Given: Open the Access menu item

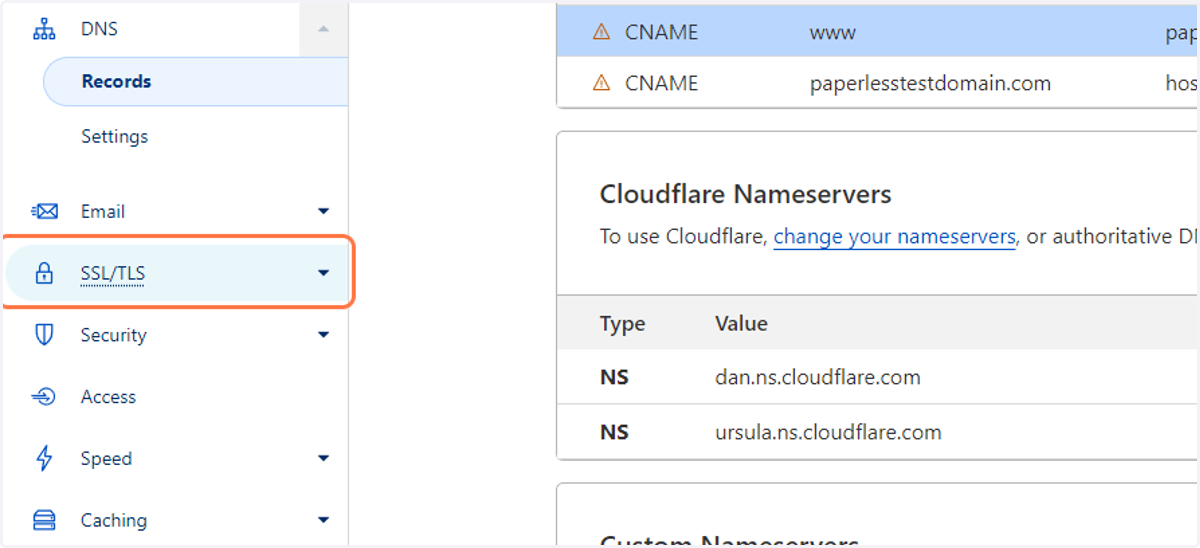Looking at the screenshot, I should point(108,397).
